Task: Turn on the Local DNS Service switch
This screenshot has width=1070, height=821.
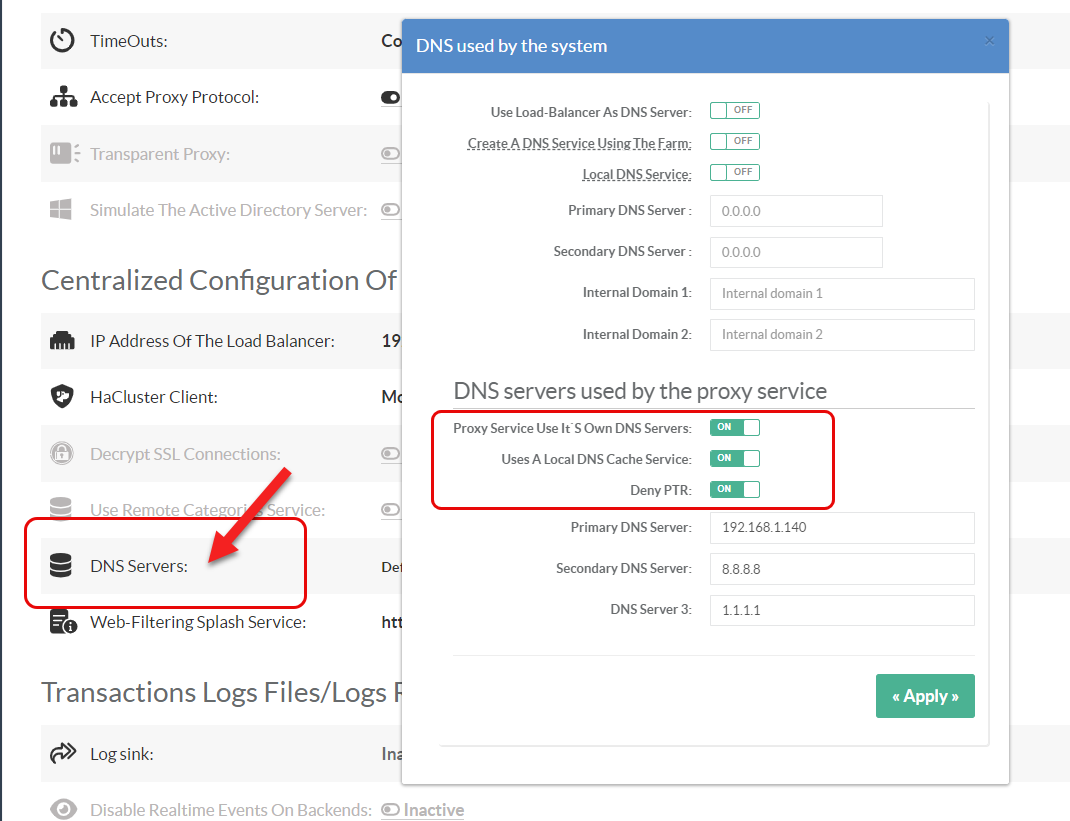Action: point(734,173)
